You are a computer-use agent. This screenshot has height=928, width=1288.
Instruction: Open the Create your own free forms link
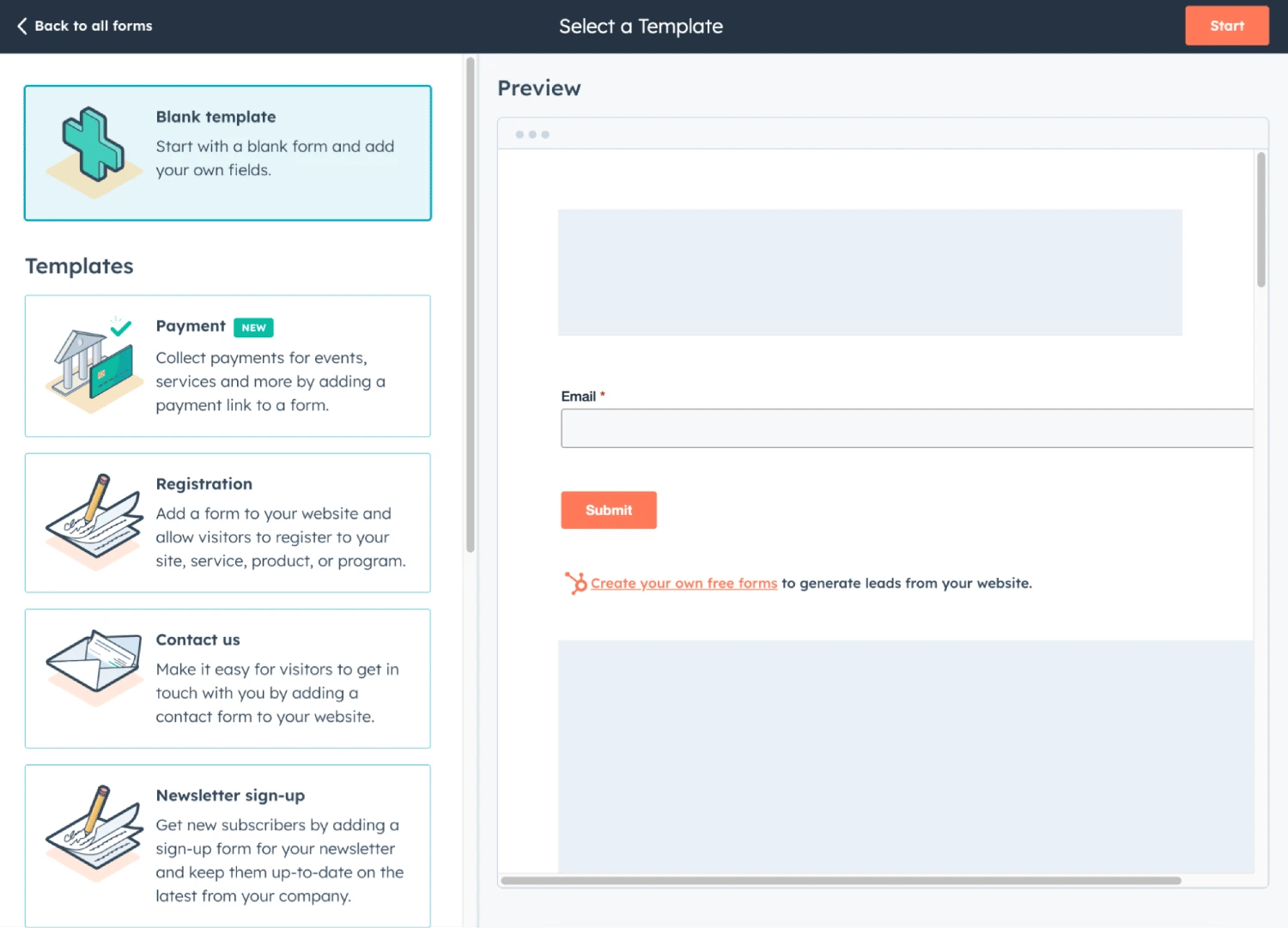pos(683,583)
